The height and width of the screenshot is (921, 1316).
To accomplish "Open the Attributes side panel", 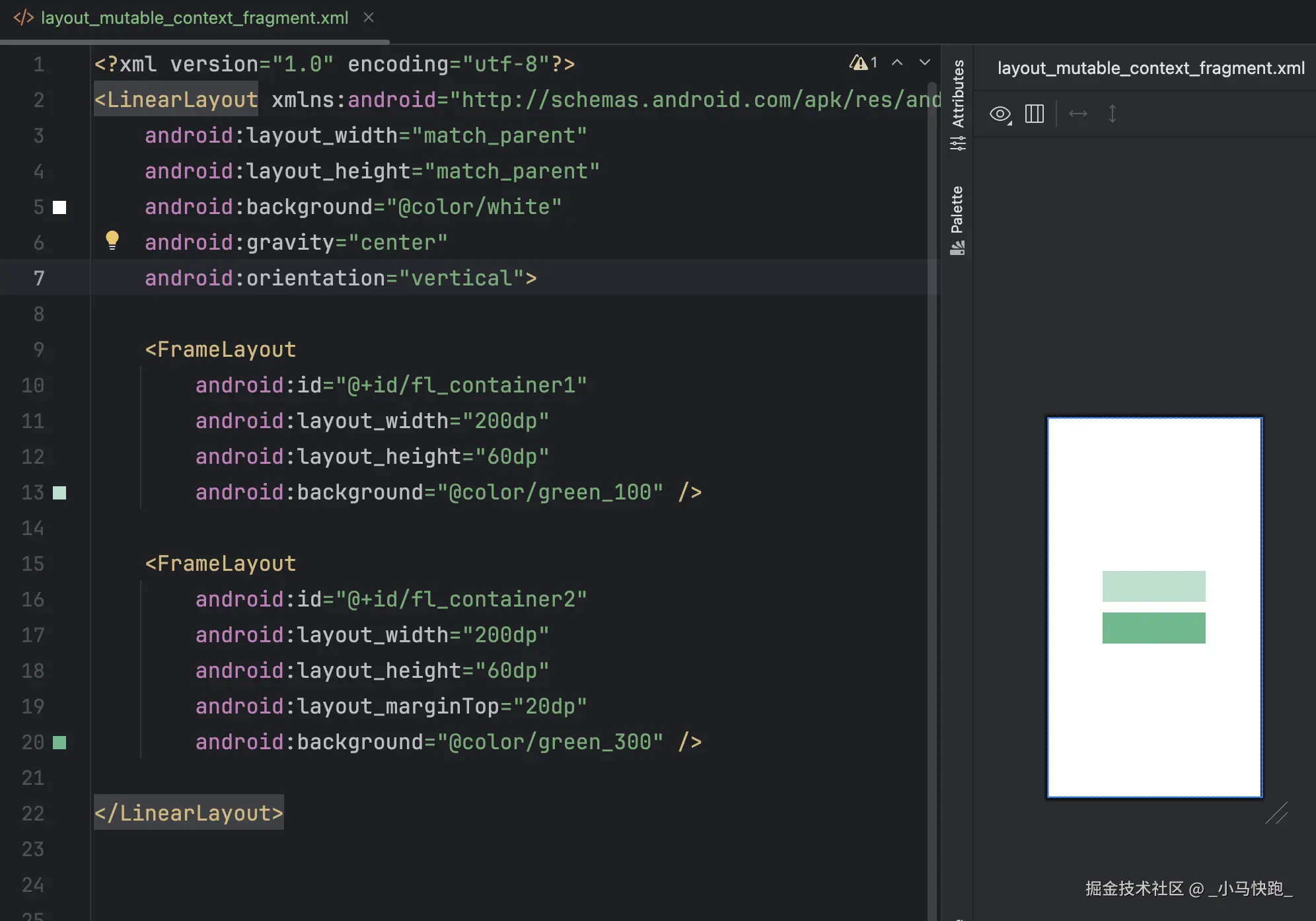I will (x=957, y=104).
